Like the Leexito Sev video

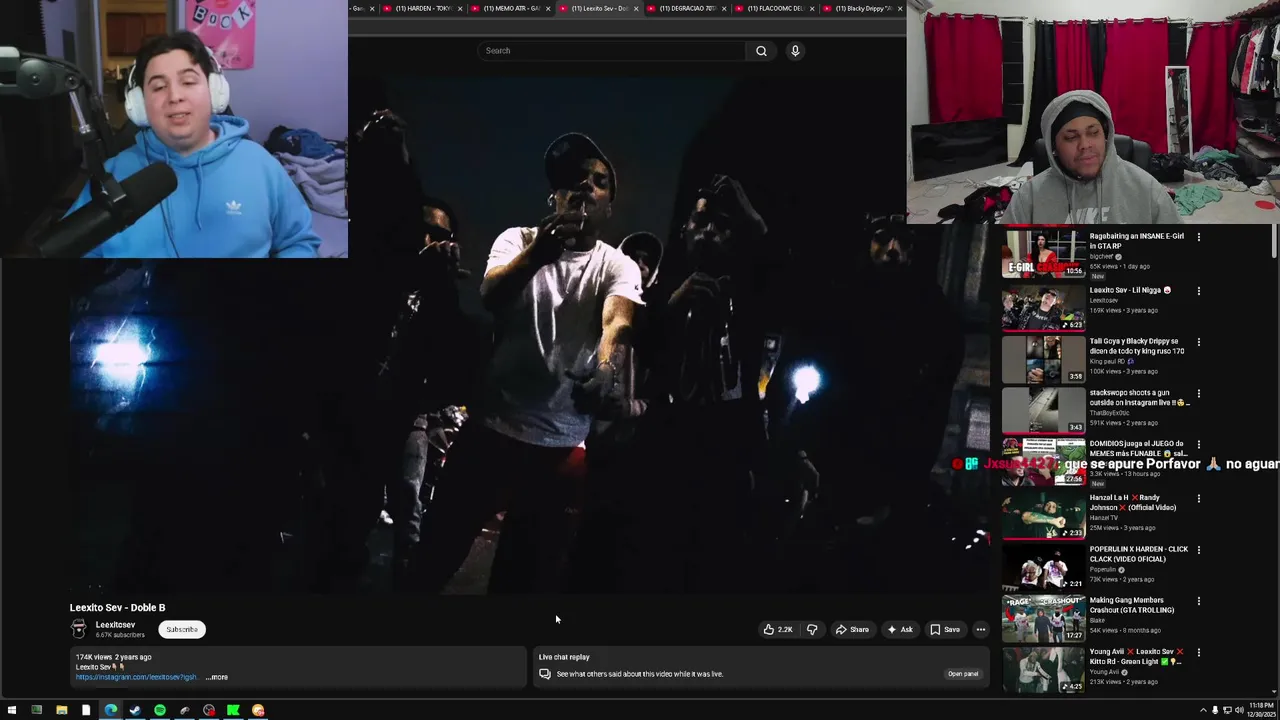[778, 630]
